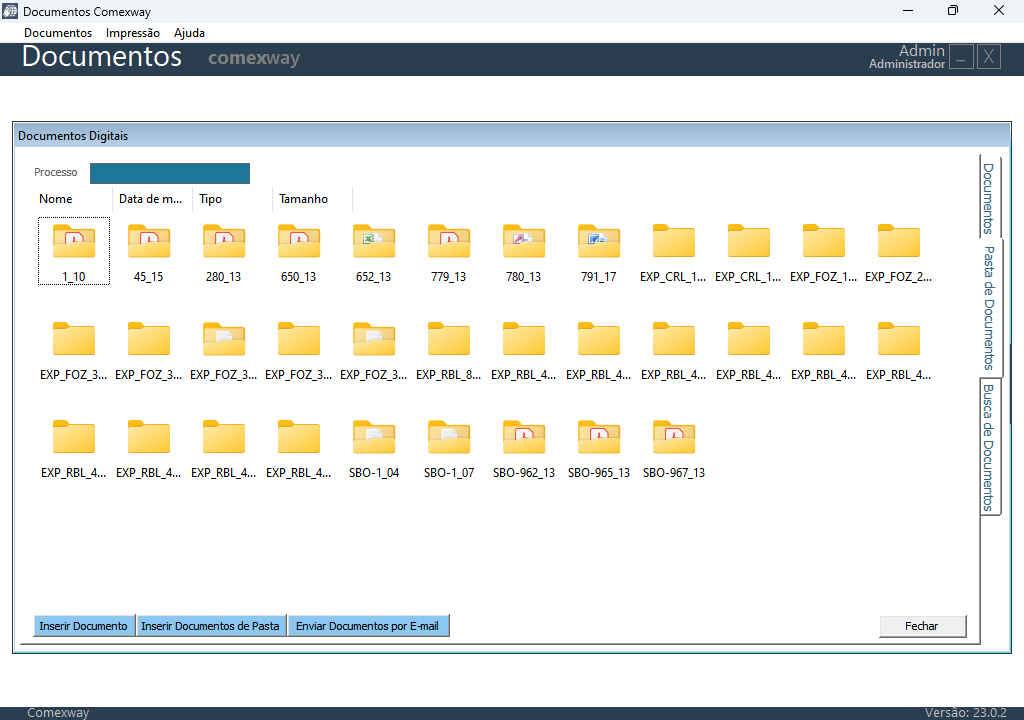1024x720 pixels.
Task: Select the SBO-965_13 folder
Action: click(599, 448)
